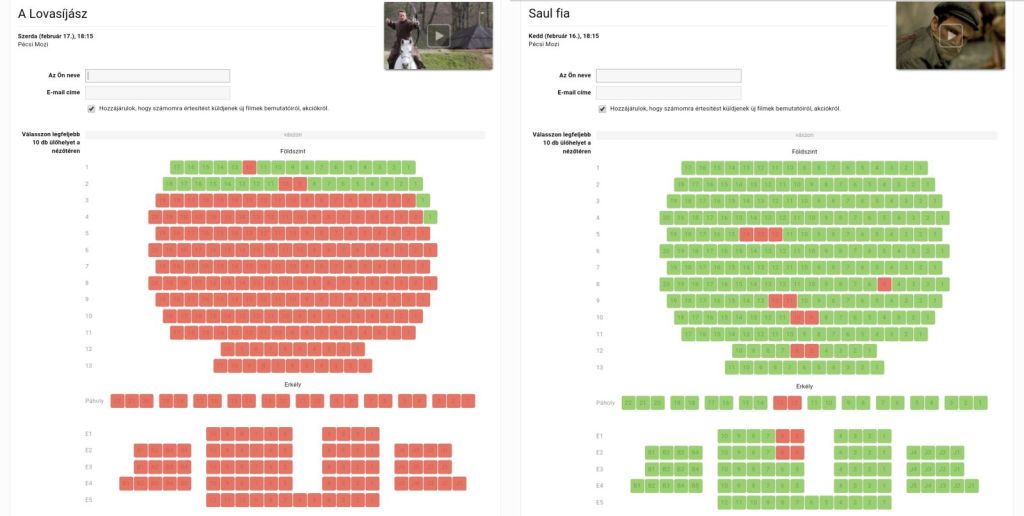Select seat 11 in row 13 of Saul fia

(732, 367)
